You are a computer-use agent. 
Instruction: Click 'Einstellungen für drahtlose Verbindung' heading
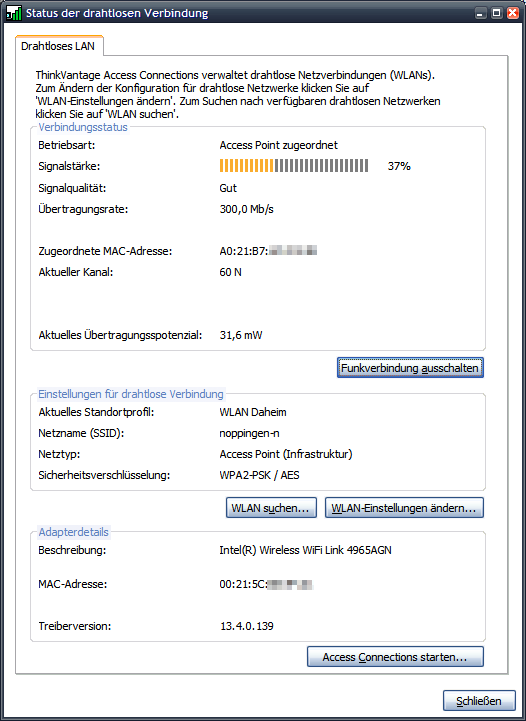point(131,394)
